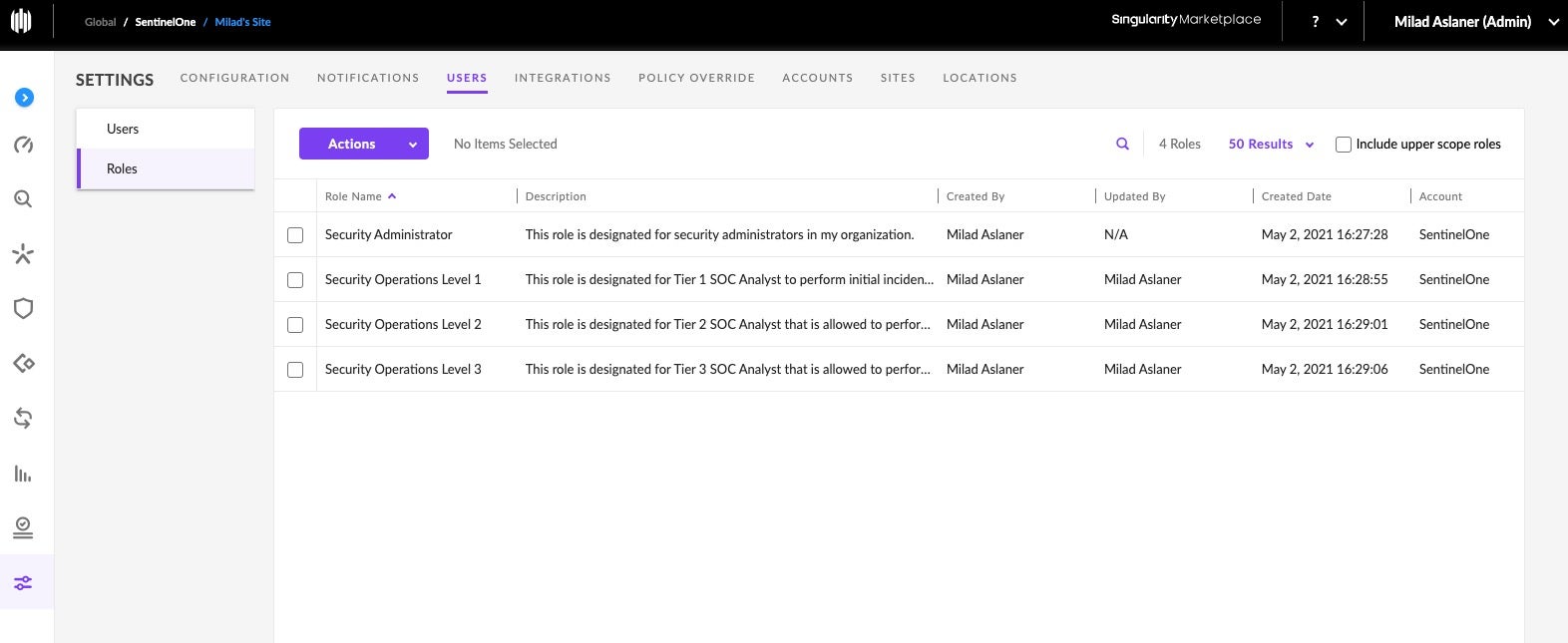1568x643 pixels.
Task: Sort by the Role Name column header
Action: [x=354, y=196]
